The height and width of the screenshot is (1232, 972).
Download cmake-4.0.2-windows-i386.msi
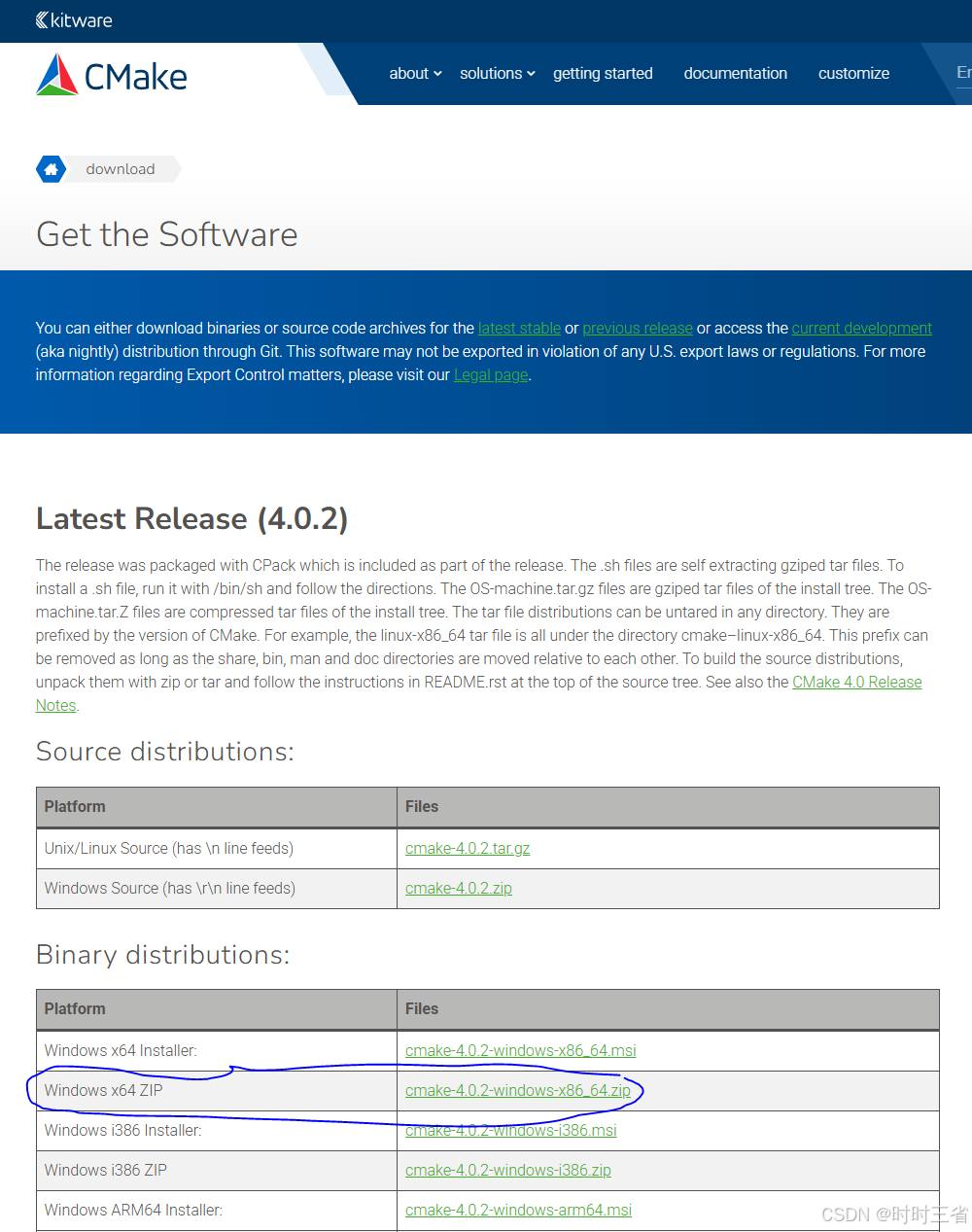point(511,1131)
